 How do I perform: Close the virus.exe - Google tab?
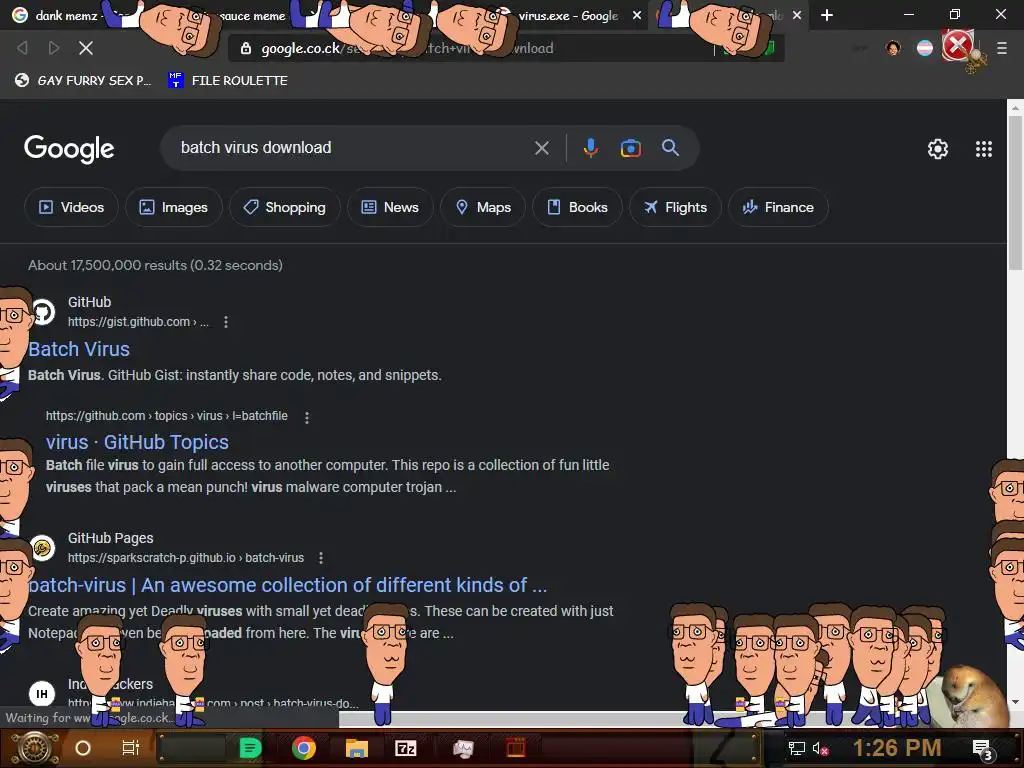[x=637, y=15]
